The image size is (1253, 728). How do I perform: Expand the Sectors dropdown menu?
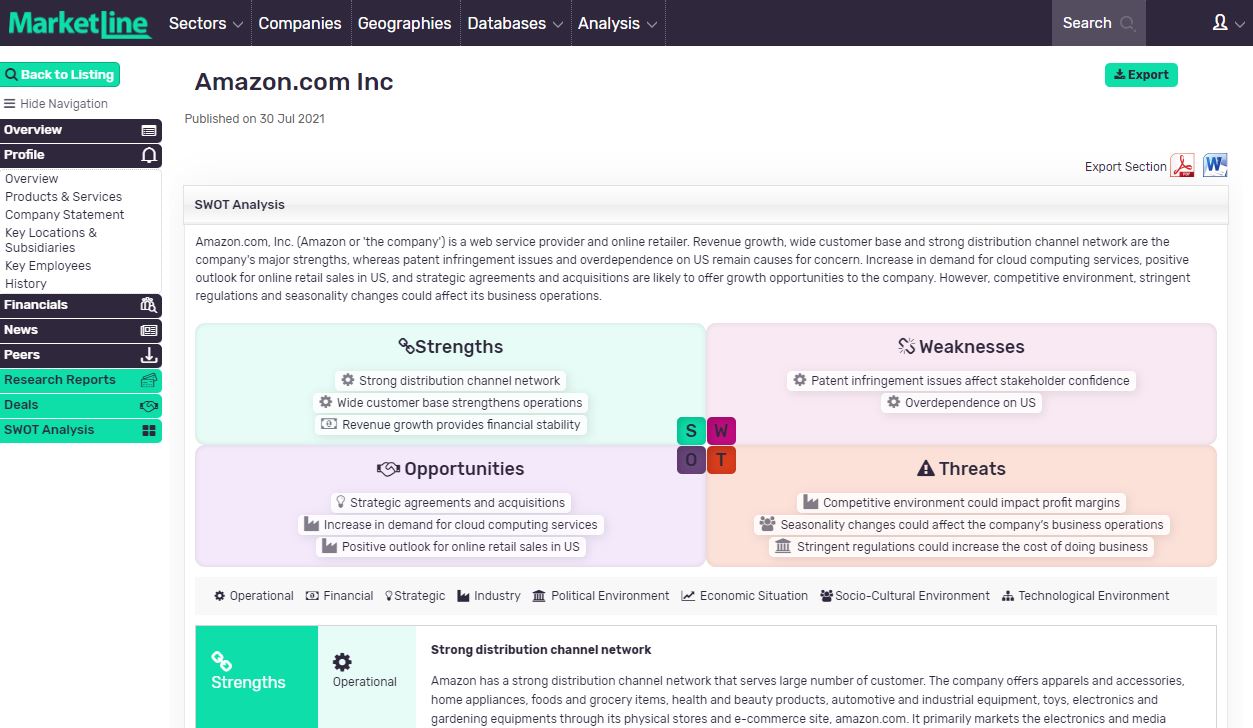click(205, 23)
